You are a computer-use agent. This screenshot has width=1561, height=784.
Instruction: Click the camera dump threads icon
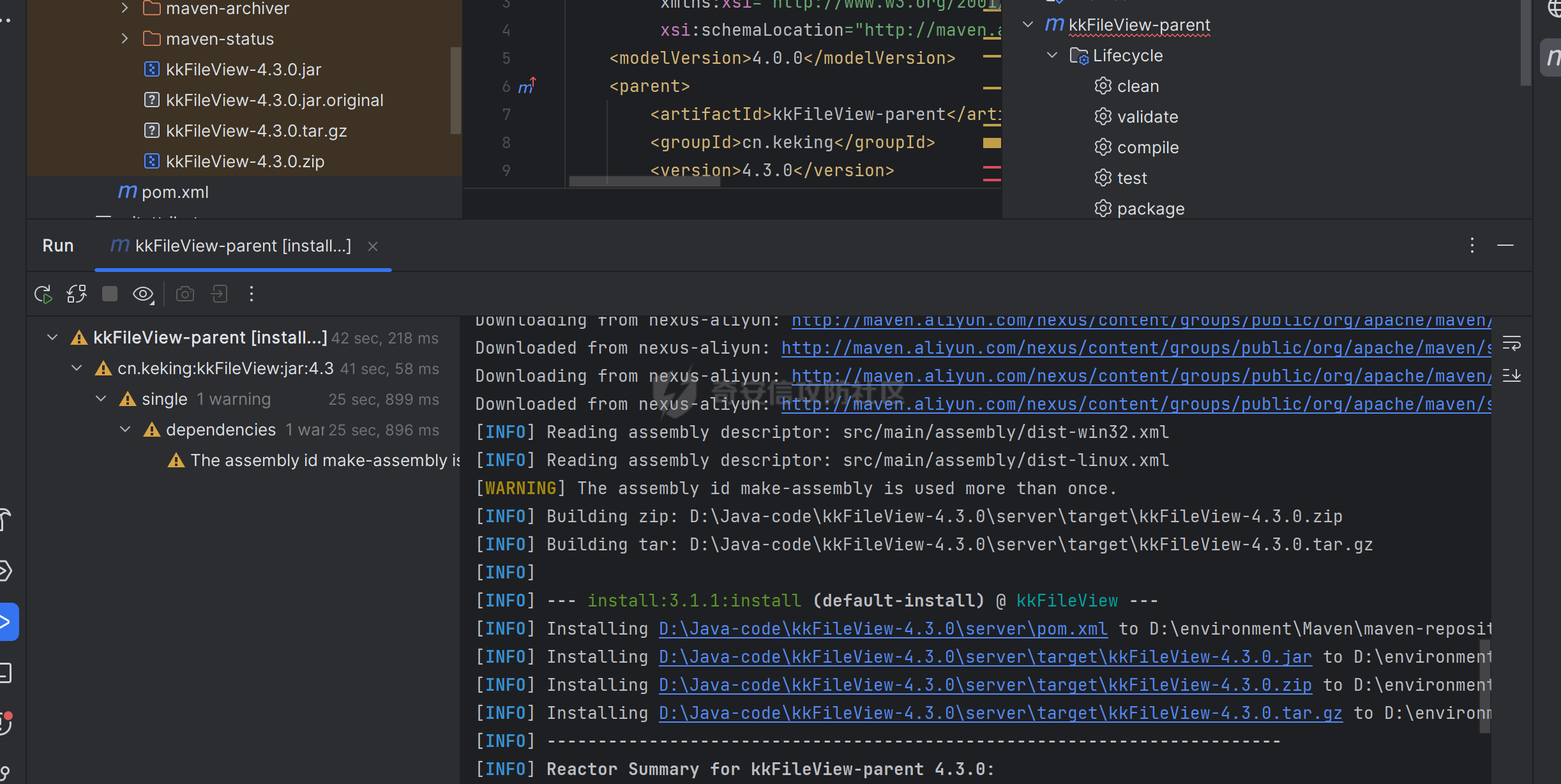click(185, 294)
